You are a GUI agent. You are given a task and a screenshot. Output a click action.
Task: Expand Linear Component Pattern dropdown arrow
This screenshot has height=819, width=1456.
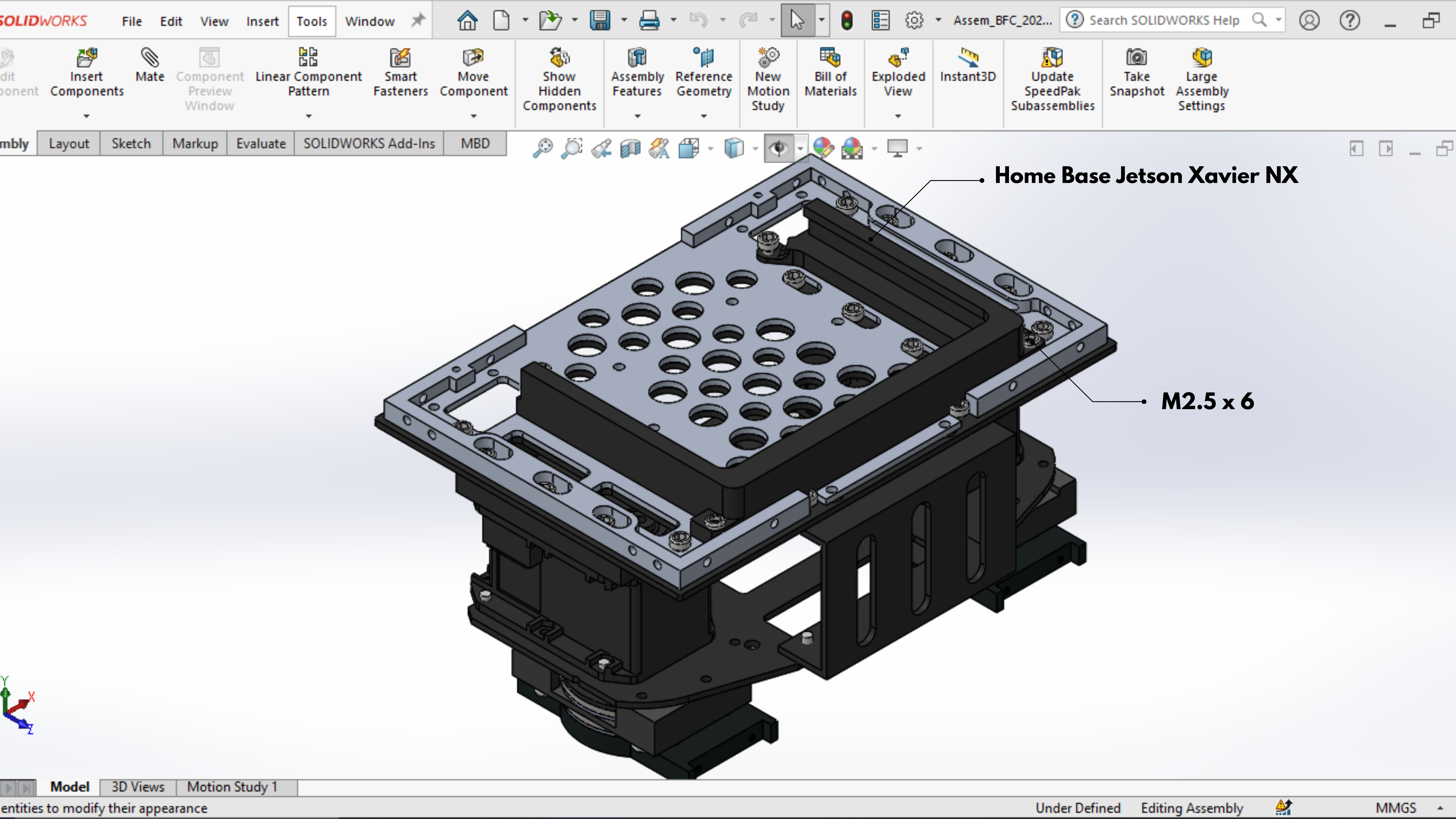309,116
